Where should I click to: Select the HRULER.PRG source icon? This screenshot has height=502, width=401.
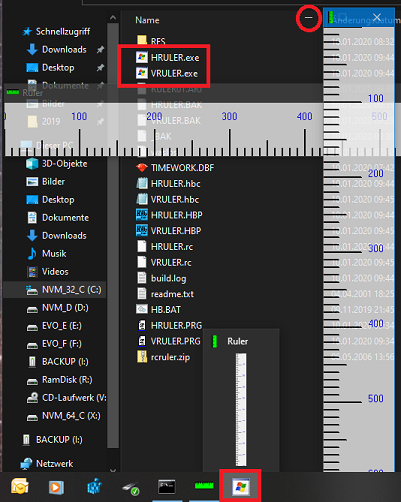click(x=142, y=325)
